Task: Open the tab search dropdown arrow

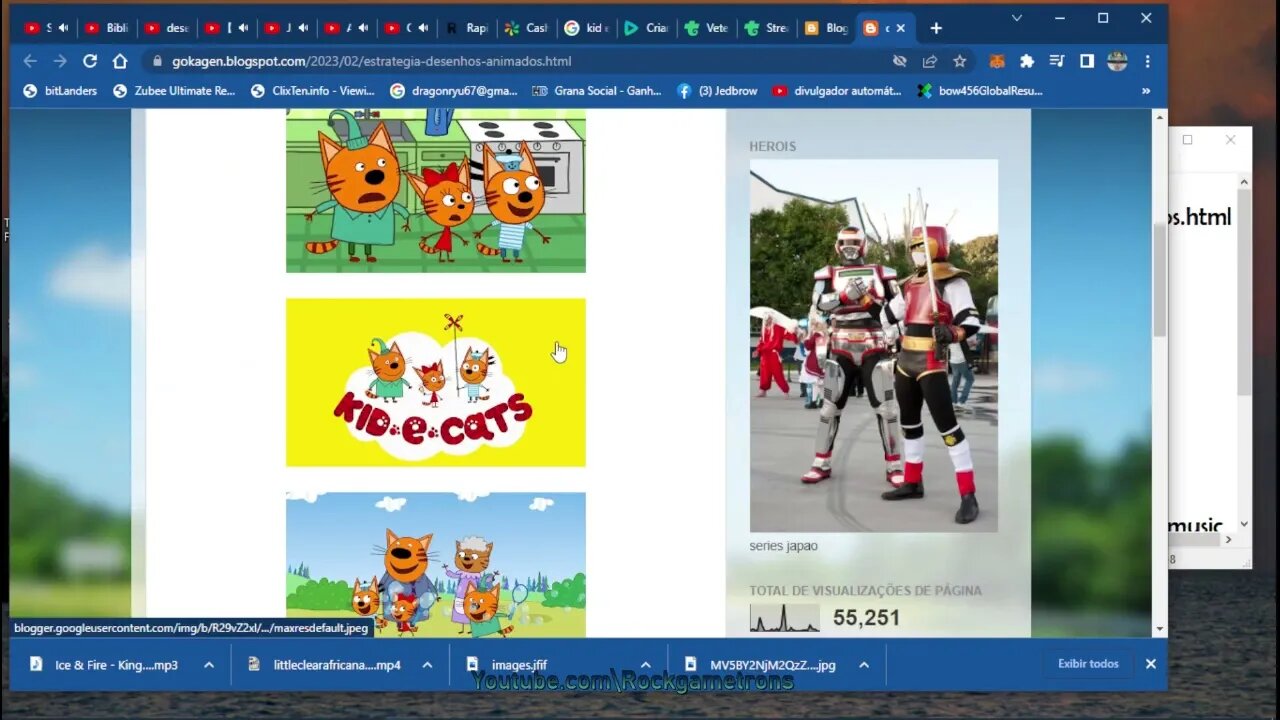Action: (1017, 18)
